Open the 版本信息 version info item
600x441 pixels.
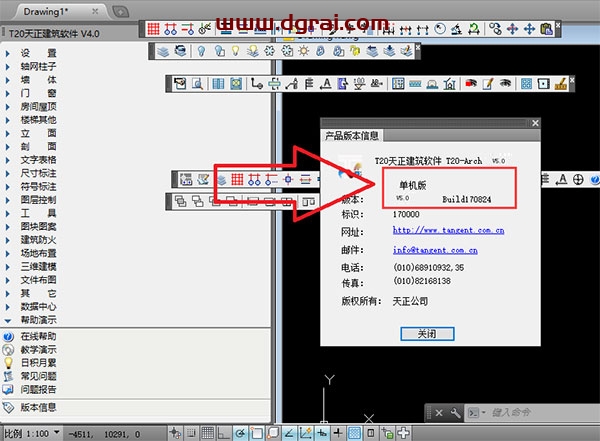click(x=38, y=407)
